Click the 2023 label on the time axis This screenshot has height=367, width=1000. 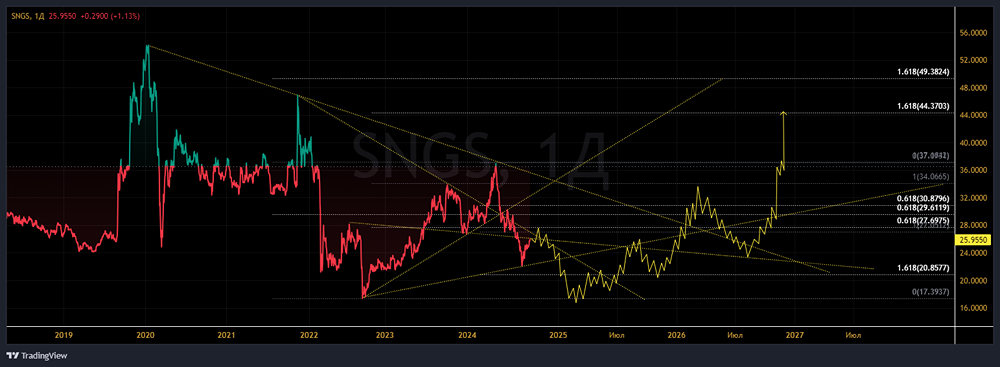385,334
